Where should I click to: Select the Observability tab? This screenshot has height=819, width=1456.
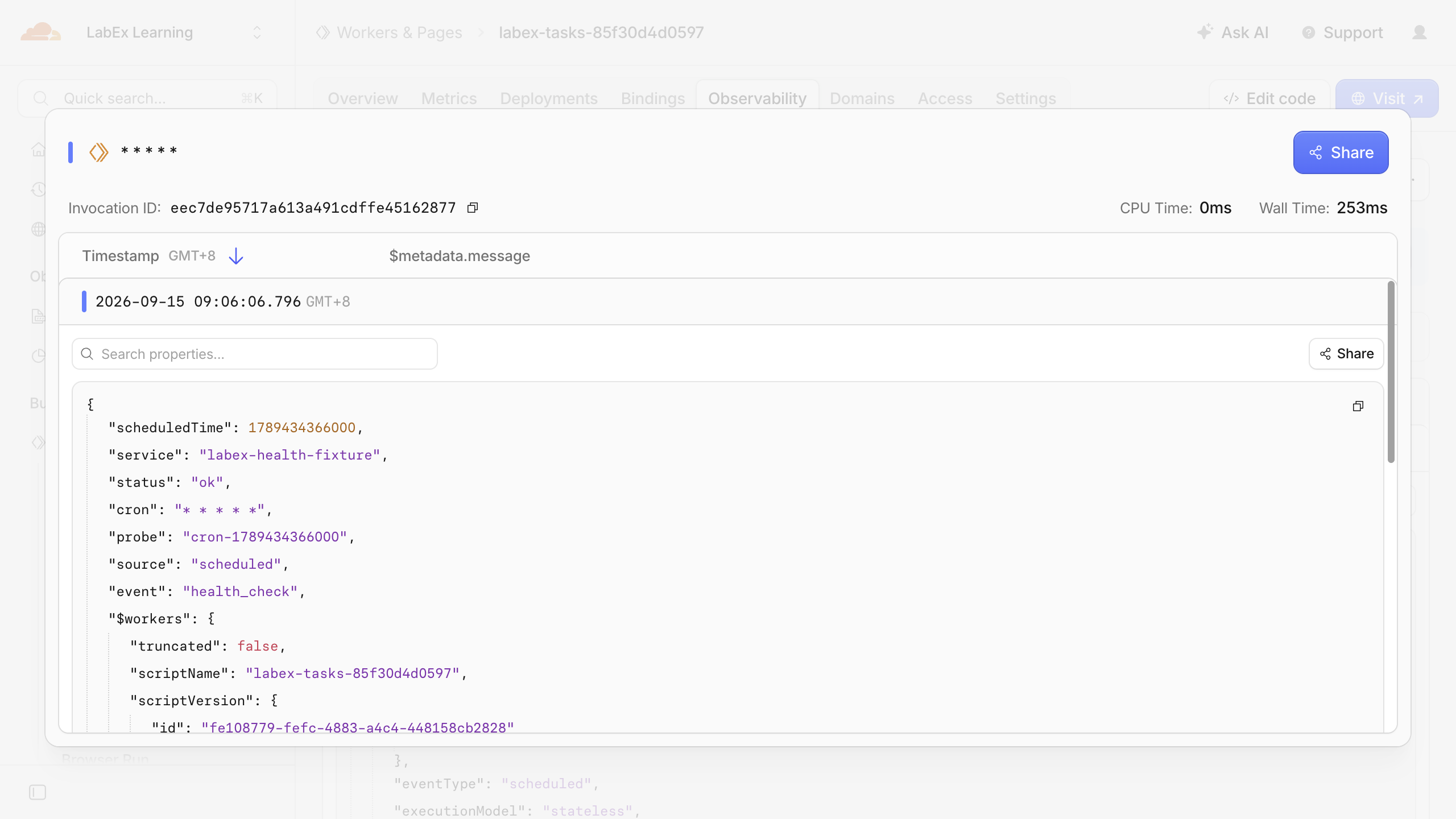tap(757, 98)
